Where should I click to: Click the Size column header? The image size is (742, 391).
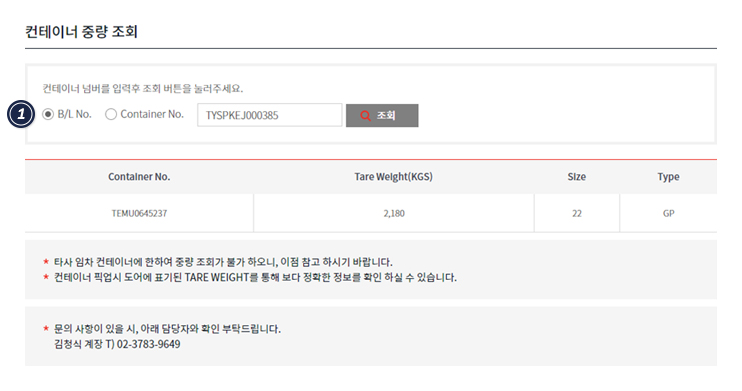point(577,177)
